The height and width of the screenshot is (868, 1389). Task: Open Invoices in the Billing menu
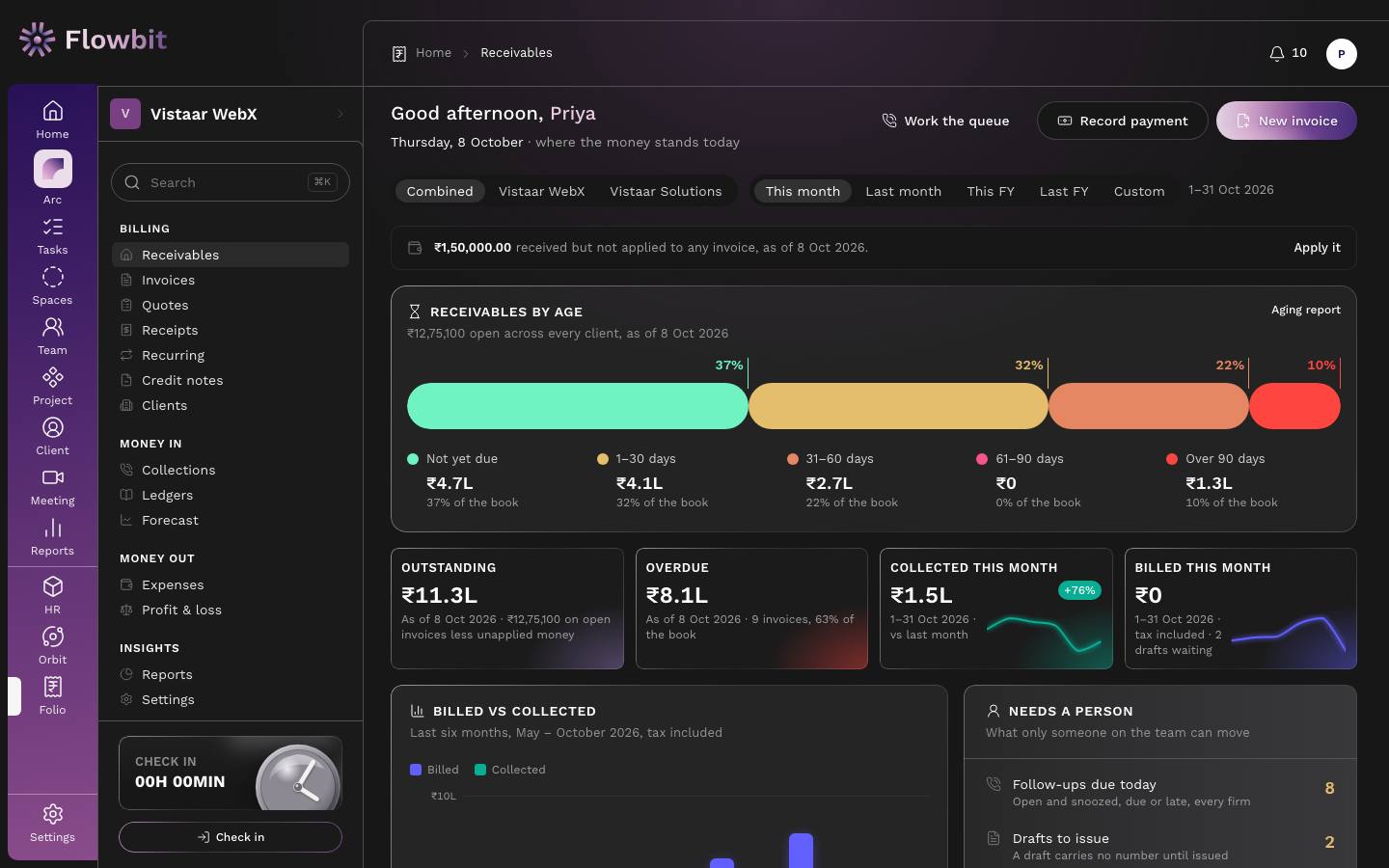(231, 280)
